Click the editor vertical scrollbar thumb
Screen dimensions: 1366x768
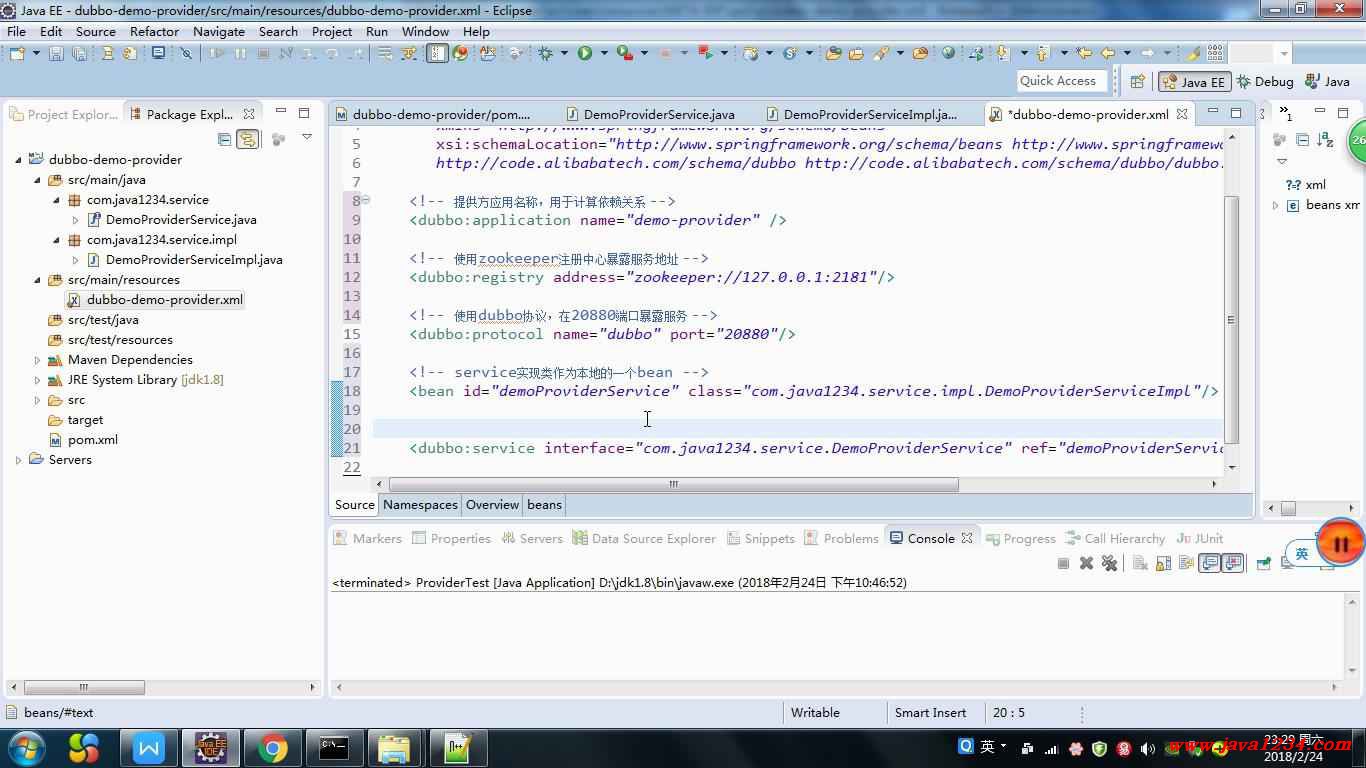(1232, 320)
